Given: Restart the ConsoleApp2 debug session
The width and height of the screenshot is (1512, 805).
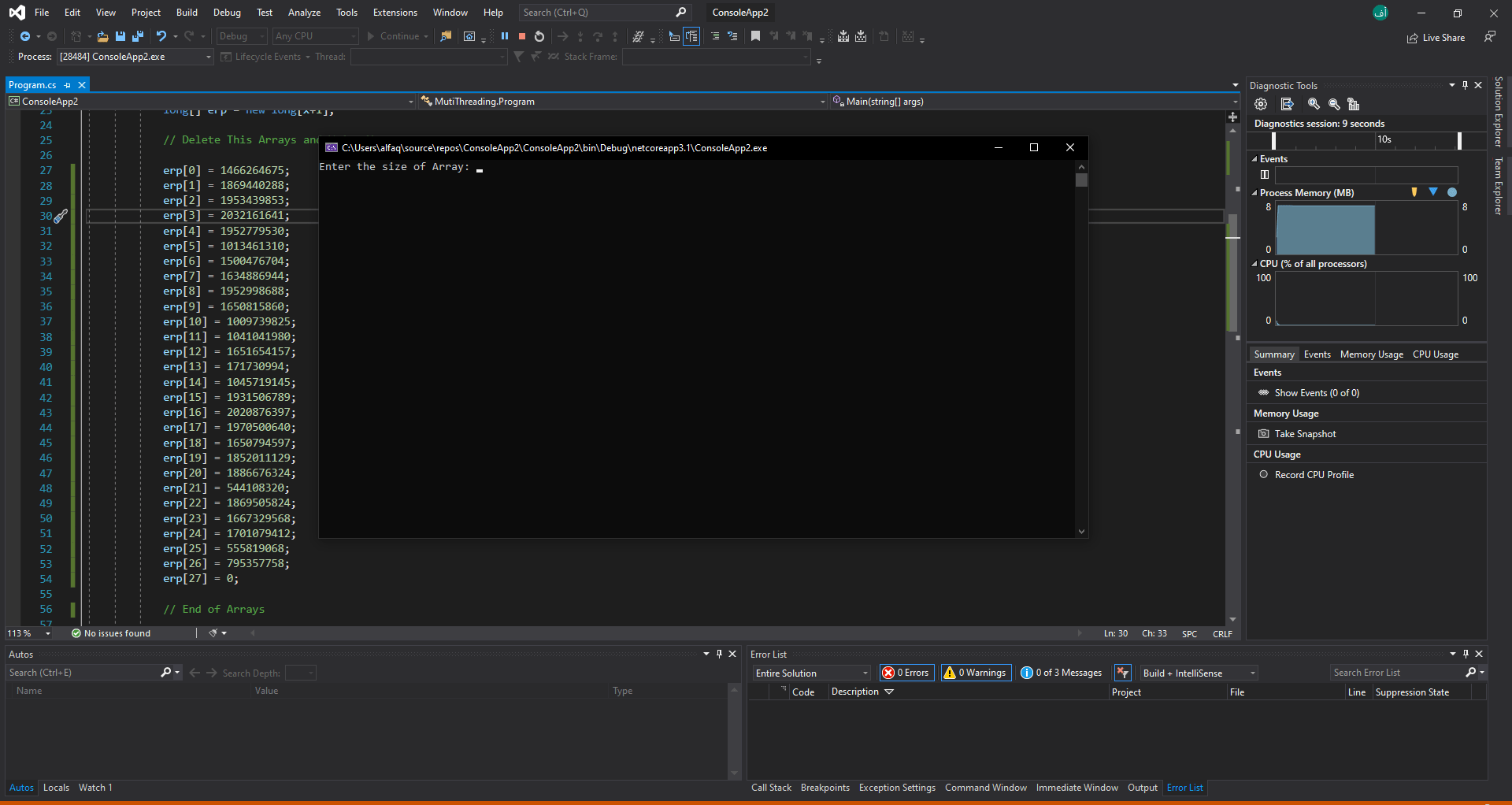Looking at the screenshot, I should [x=539, y=36].
